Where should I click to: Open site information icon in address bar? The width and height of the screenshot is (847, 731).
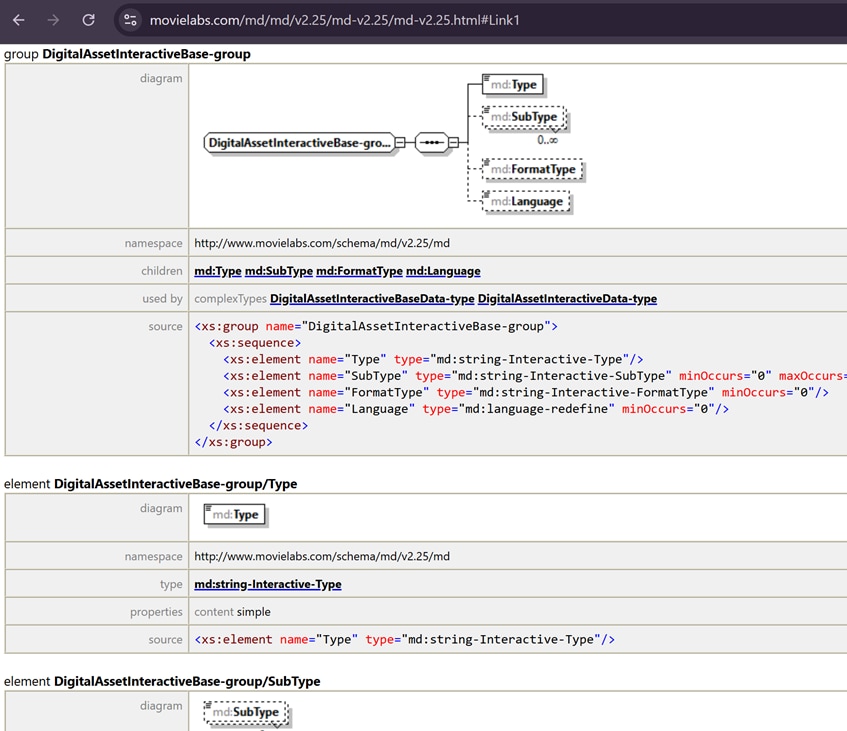[x=130, y=20]
